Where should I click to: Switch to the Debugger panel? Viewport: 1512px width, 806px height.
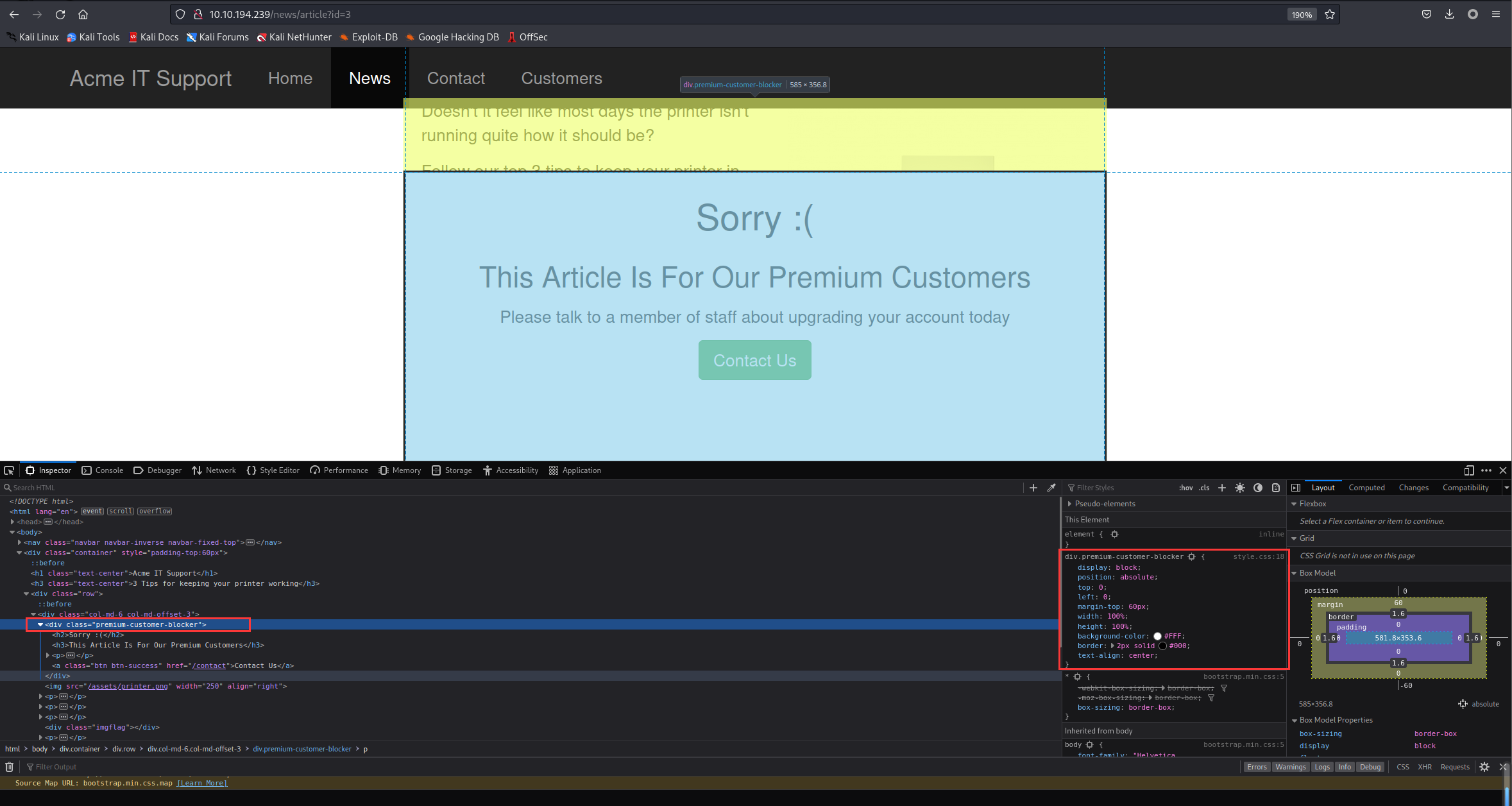(163, 470)
